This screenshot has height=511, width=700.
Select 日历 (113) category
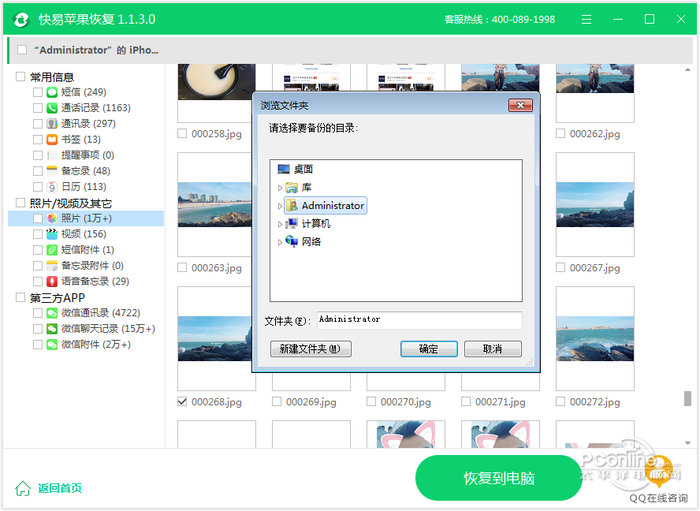[83, 187]
